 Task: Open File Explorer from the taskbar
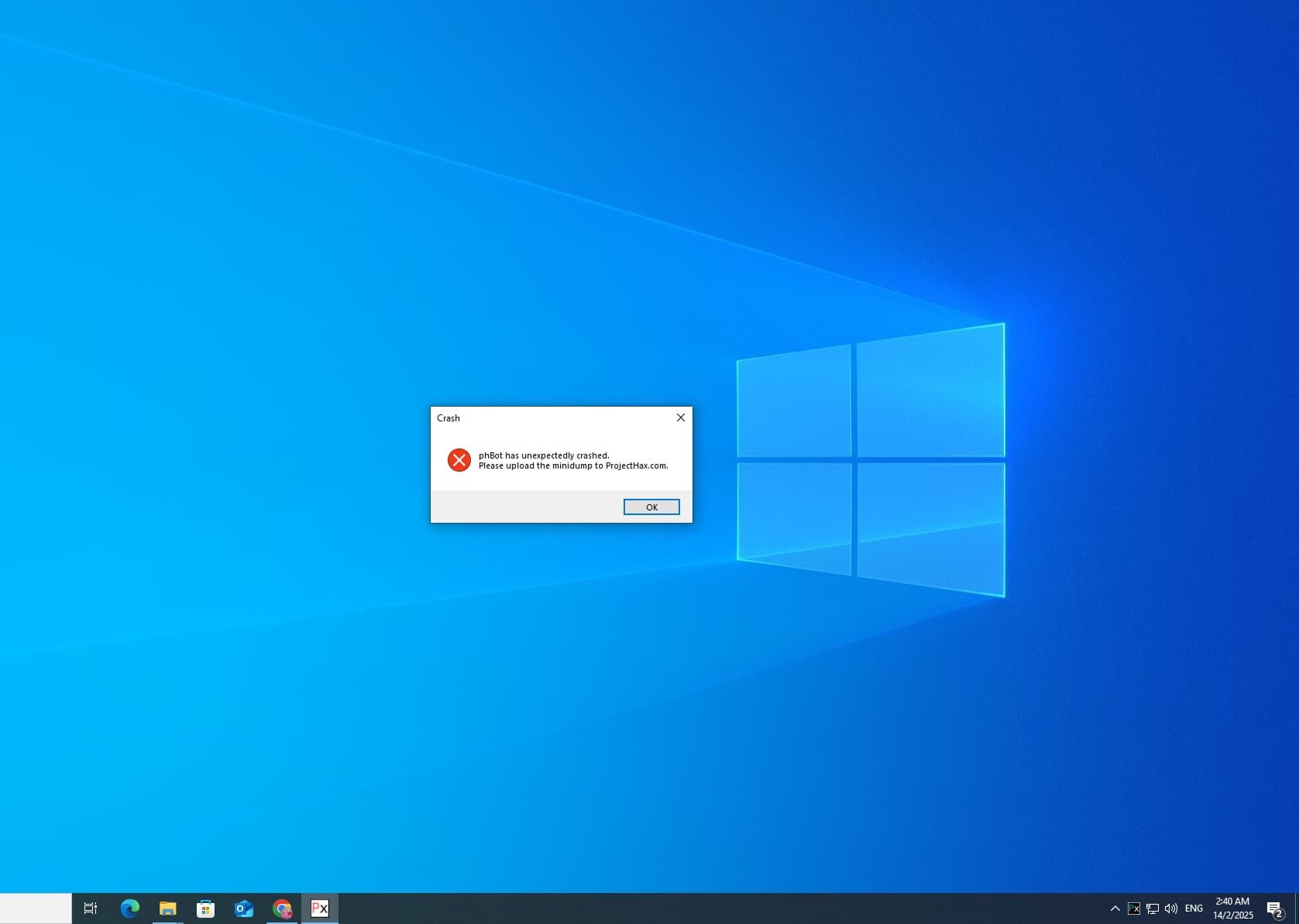[167, 908]
